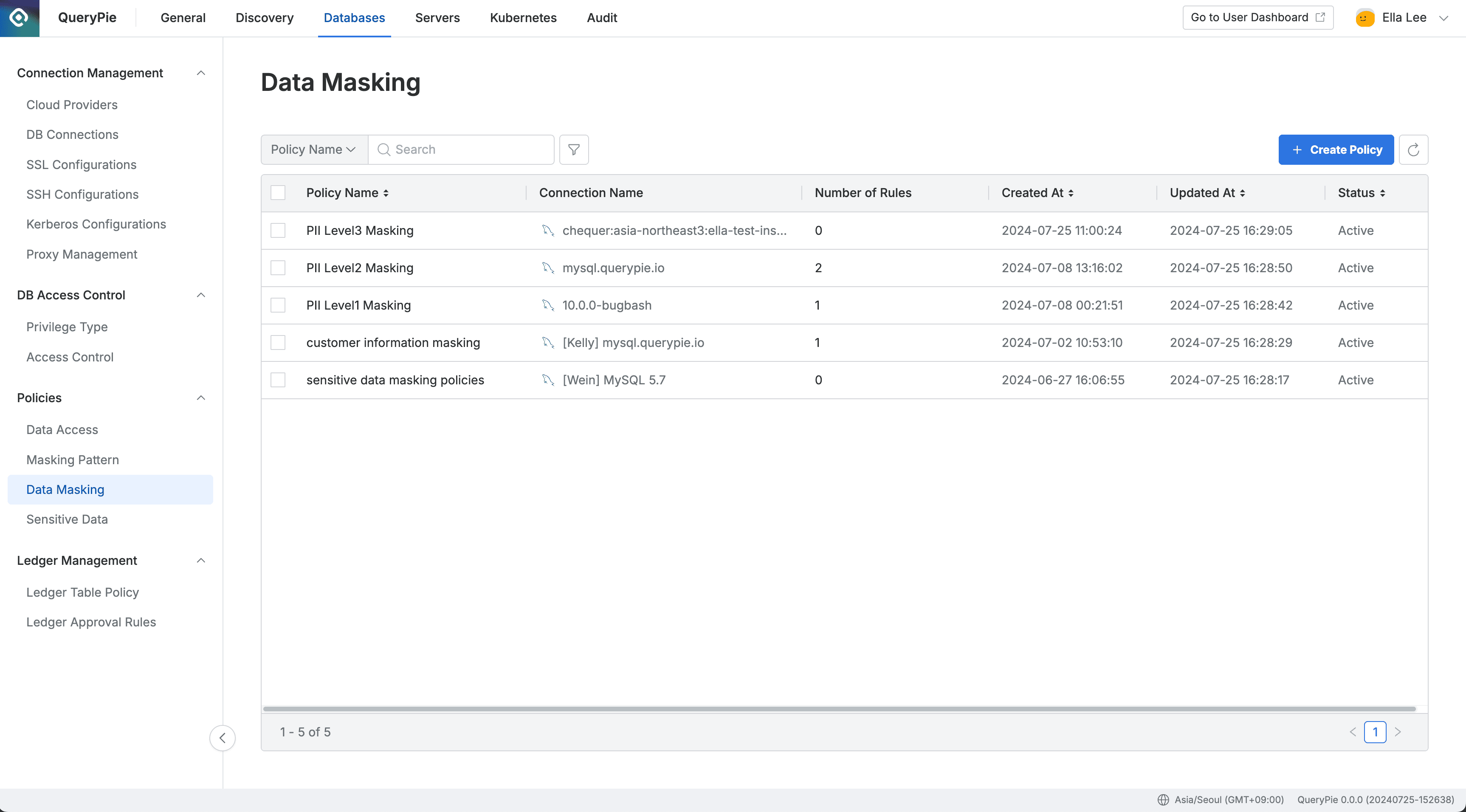Click the database icon beside 10.0.0-bugbash
Screen dimensions: 1466x812
point(548,305)
